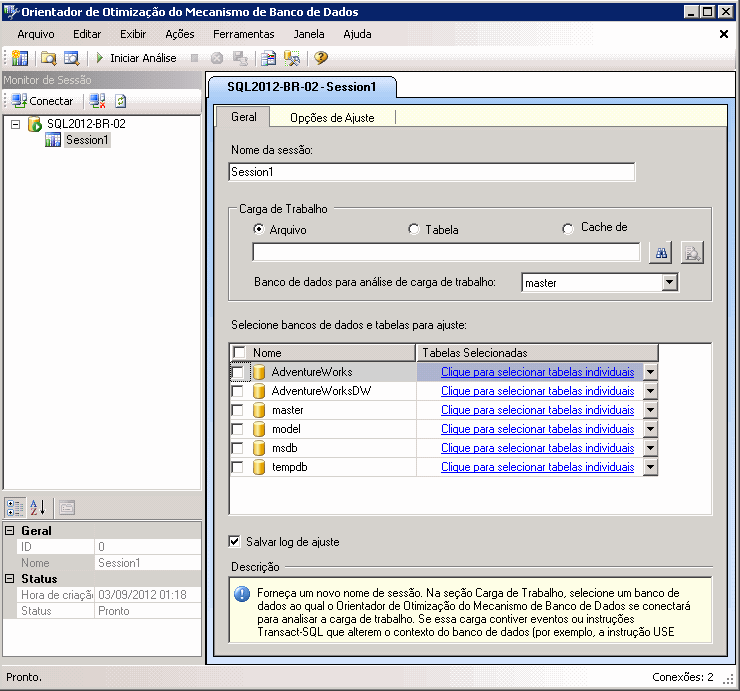The width and height of the screenshot is (740, 691).
Task: Click the disconnect server icon with red X
Action: 97,101
